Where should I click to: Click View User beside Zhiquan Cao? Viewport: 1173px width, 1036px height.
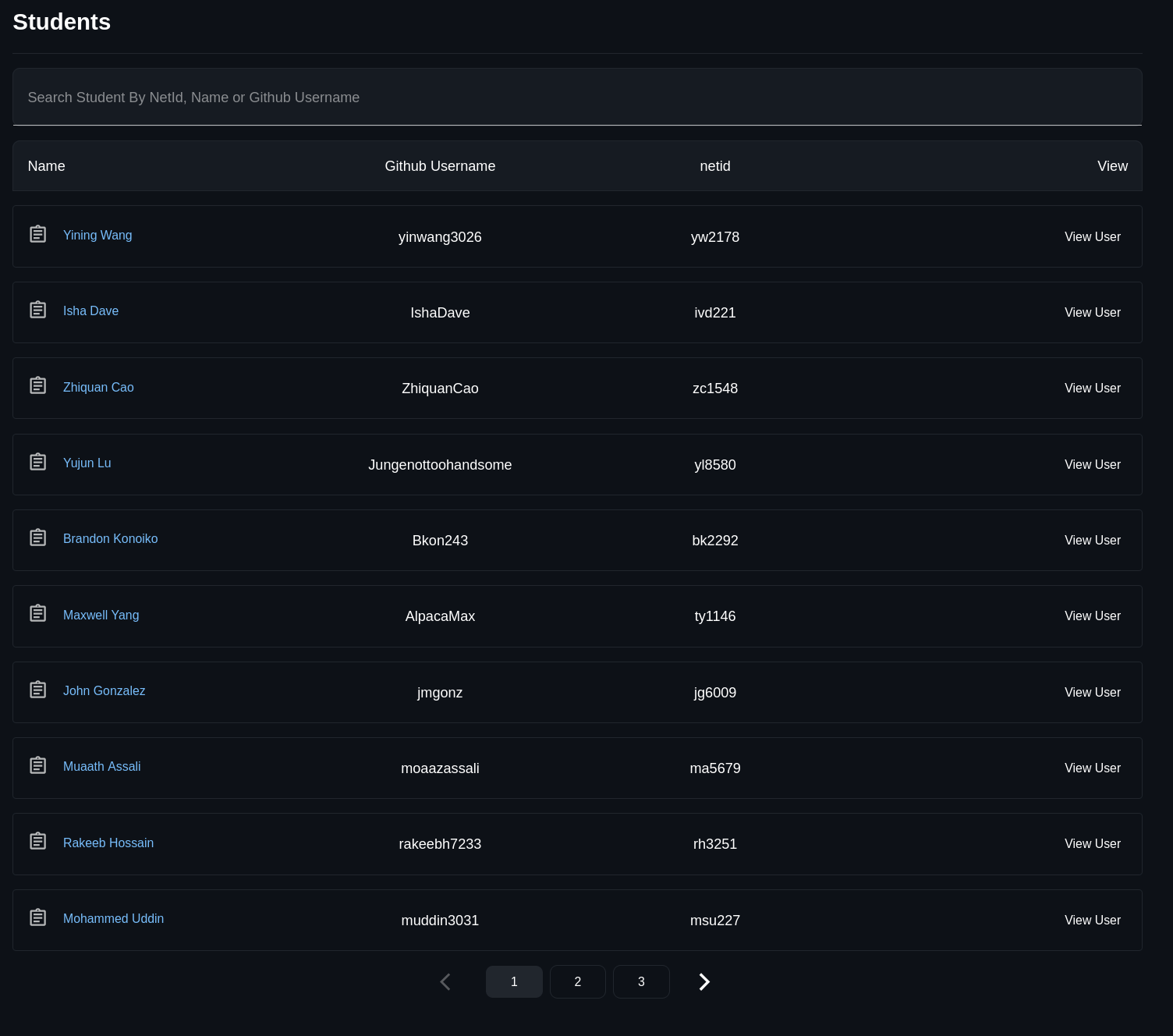point(1092,388)
